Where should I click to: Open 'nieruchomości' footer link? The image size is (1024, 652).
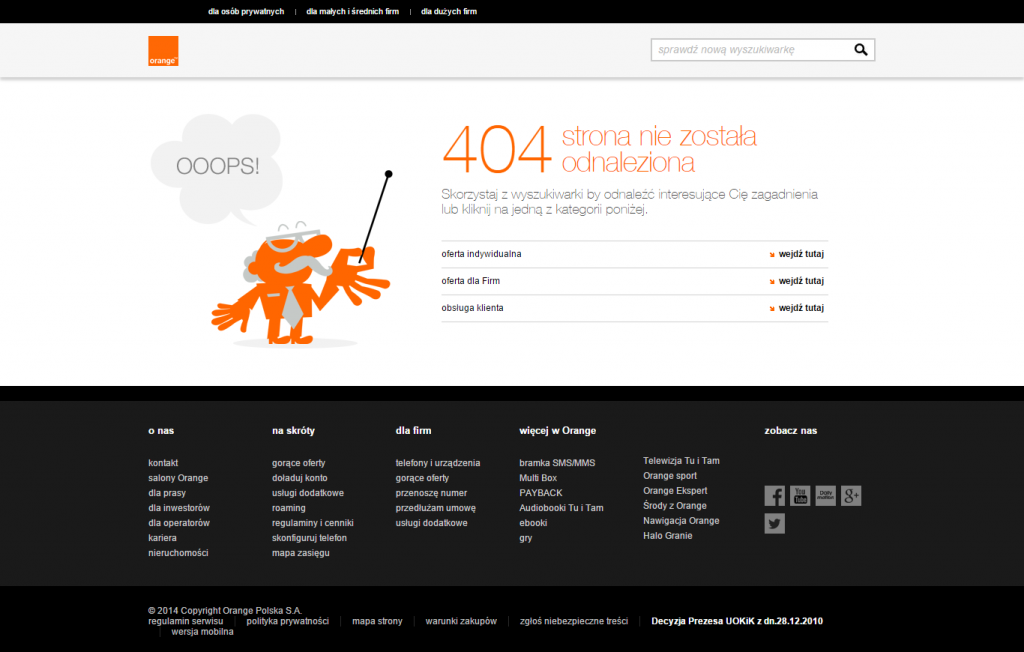click(178, 553)
